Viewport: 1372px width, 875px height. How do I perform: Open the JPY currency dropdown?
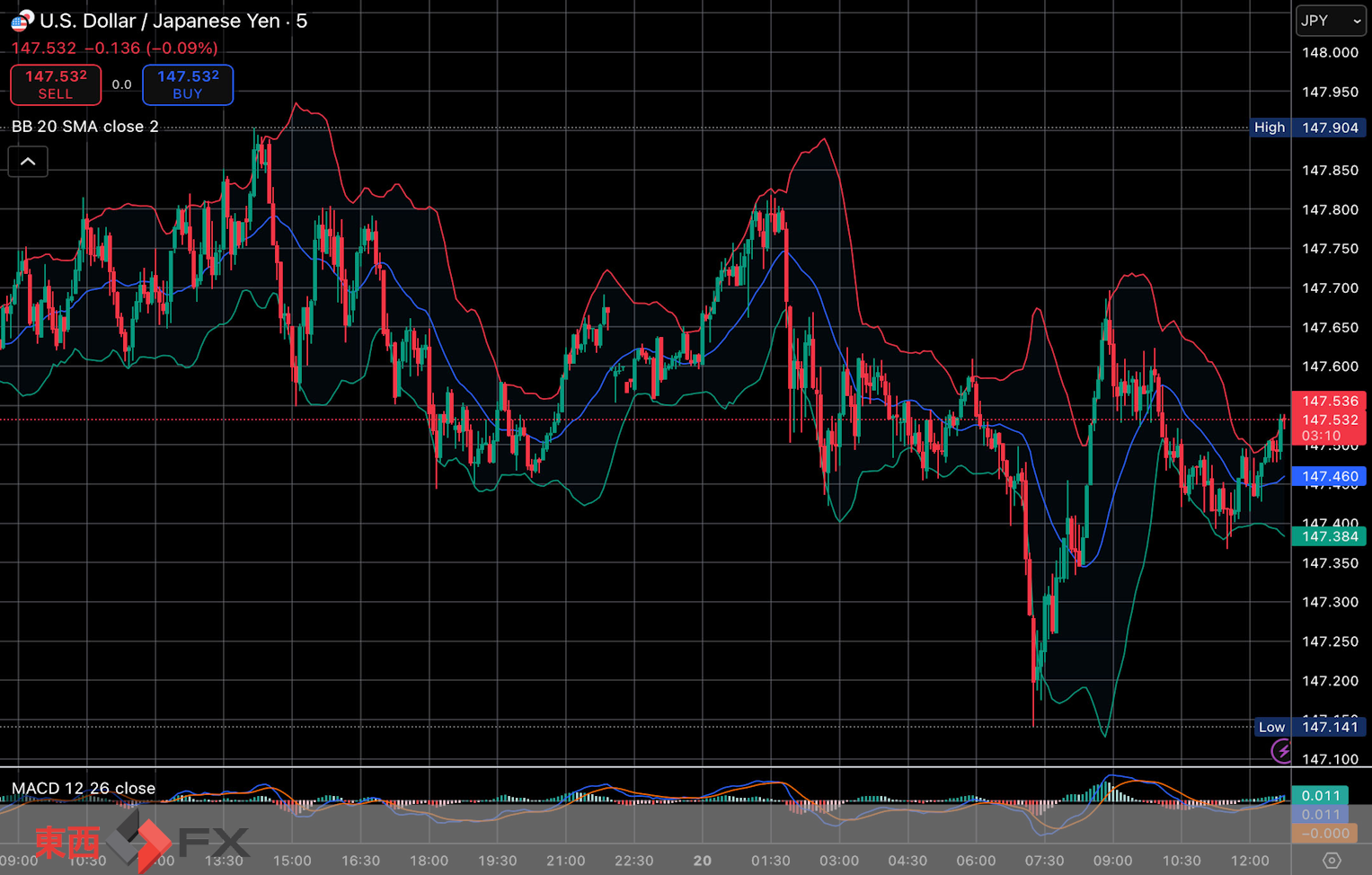point(1330,21)
